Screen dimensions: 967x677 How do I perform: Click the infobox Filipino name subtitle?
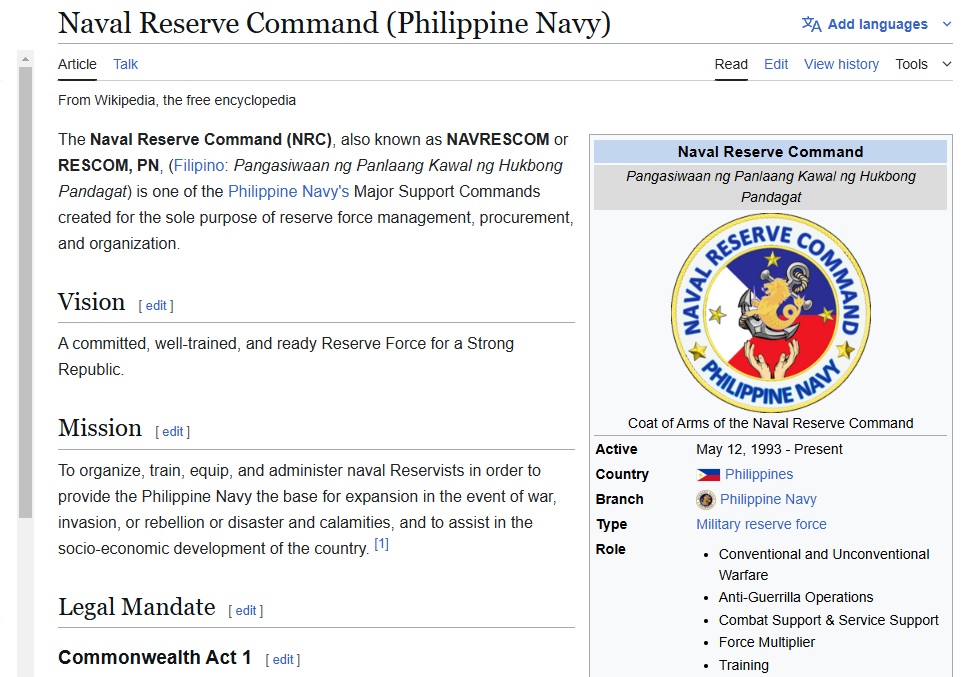coord(770,186)
